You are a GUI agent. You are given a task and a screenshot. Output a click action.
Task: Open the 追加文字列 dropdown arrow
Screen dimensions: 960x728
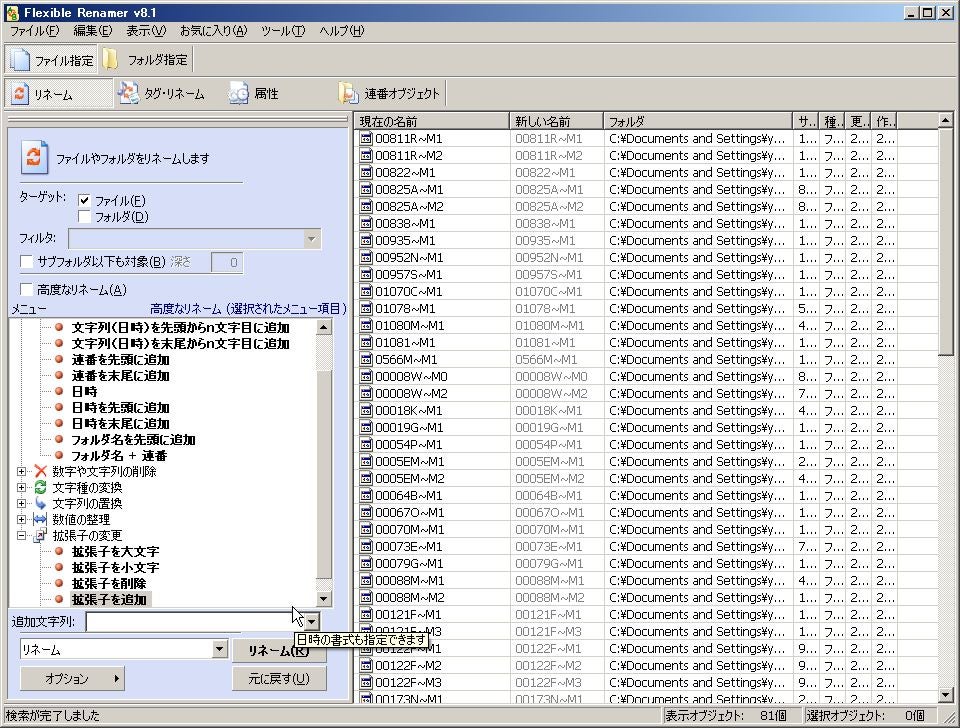click(312, 622)
